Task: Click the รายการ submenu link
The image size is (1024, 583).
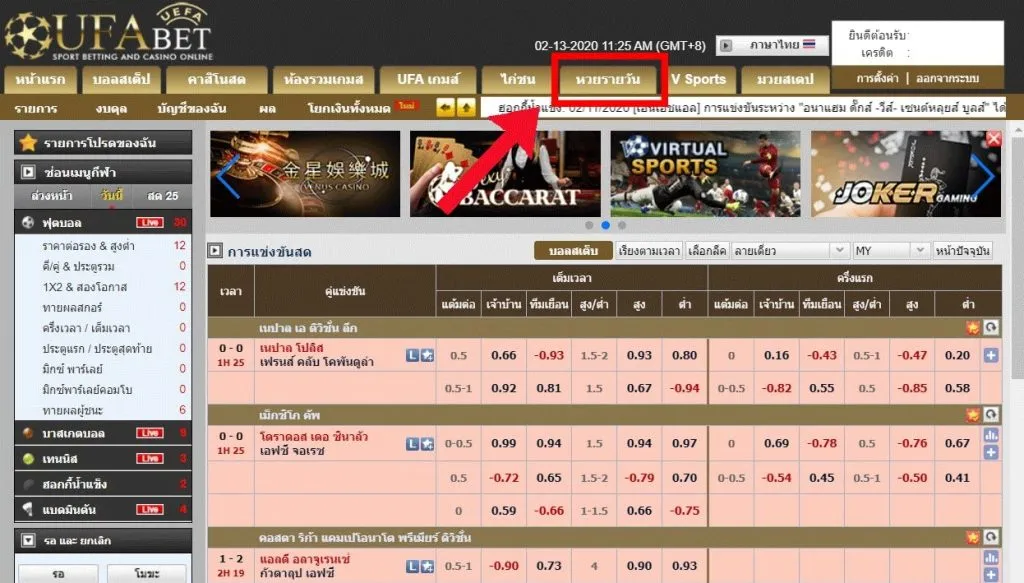Action: coord(36,108)
